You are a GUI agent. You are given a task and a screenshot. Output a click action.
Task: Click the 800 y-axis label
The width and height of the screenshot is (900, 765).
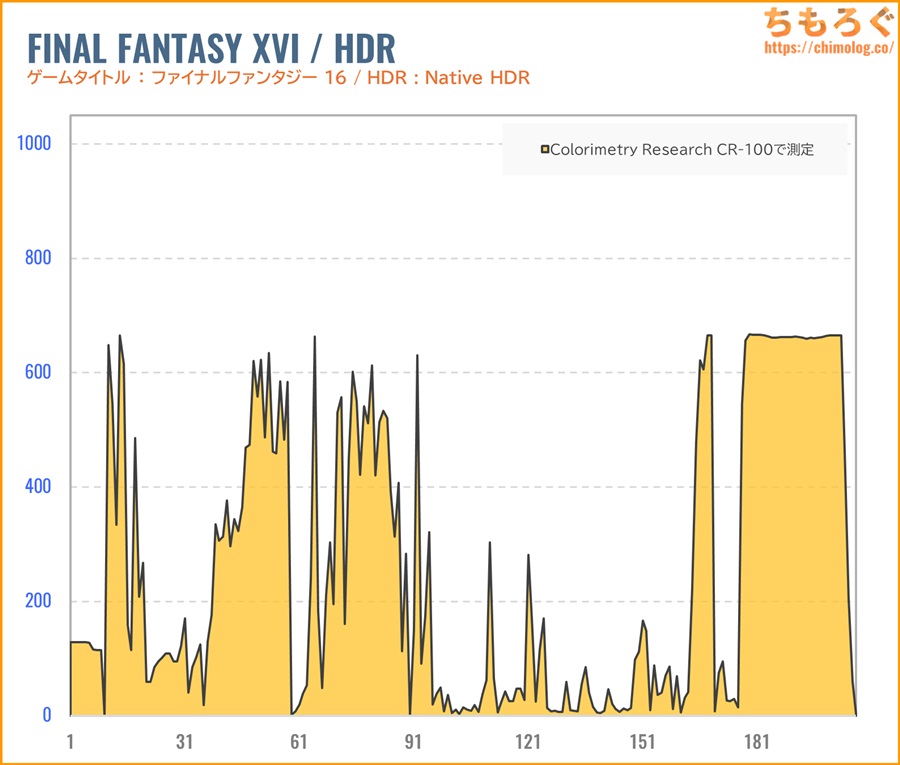coord(38,258)
